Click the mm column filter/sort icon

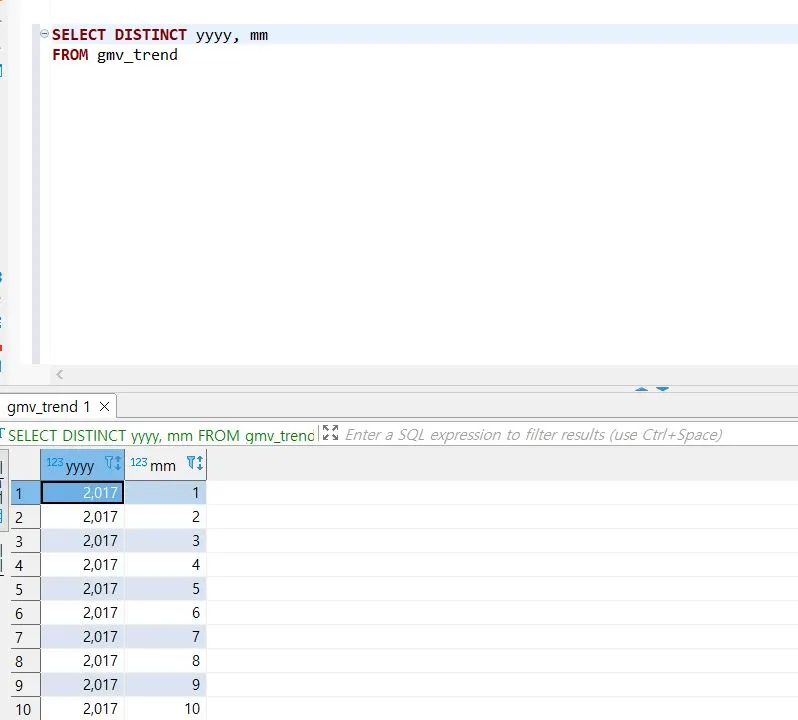tap(195, 463)
